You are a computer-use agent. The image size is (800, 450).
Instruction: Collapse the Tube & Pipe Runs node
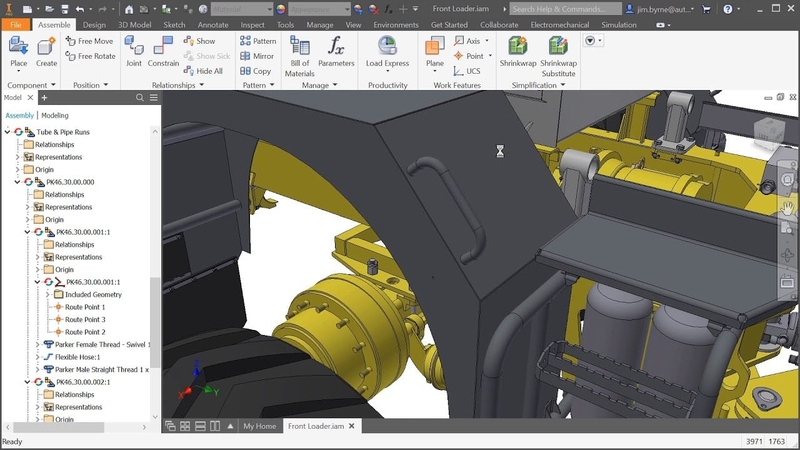coord(8,132)
